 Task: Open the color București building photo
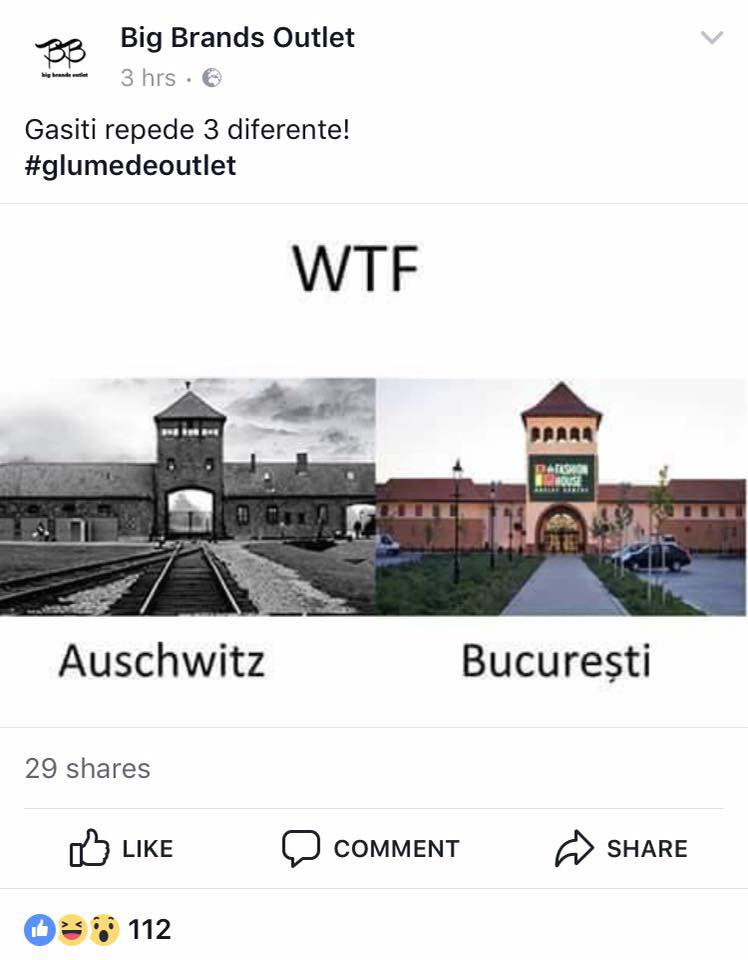[561, 497]
